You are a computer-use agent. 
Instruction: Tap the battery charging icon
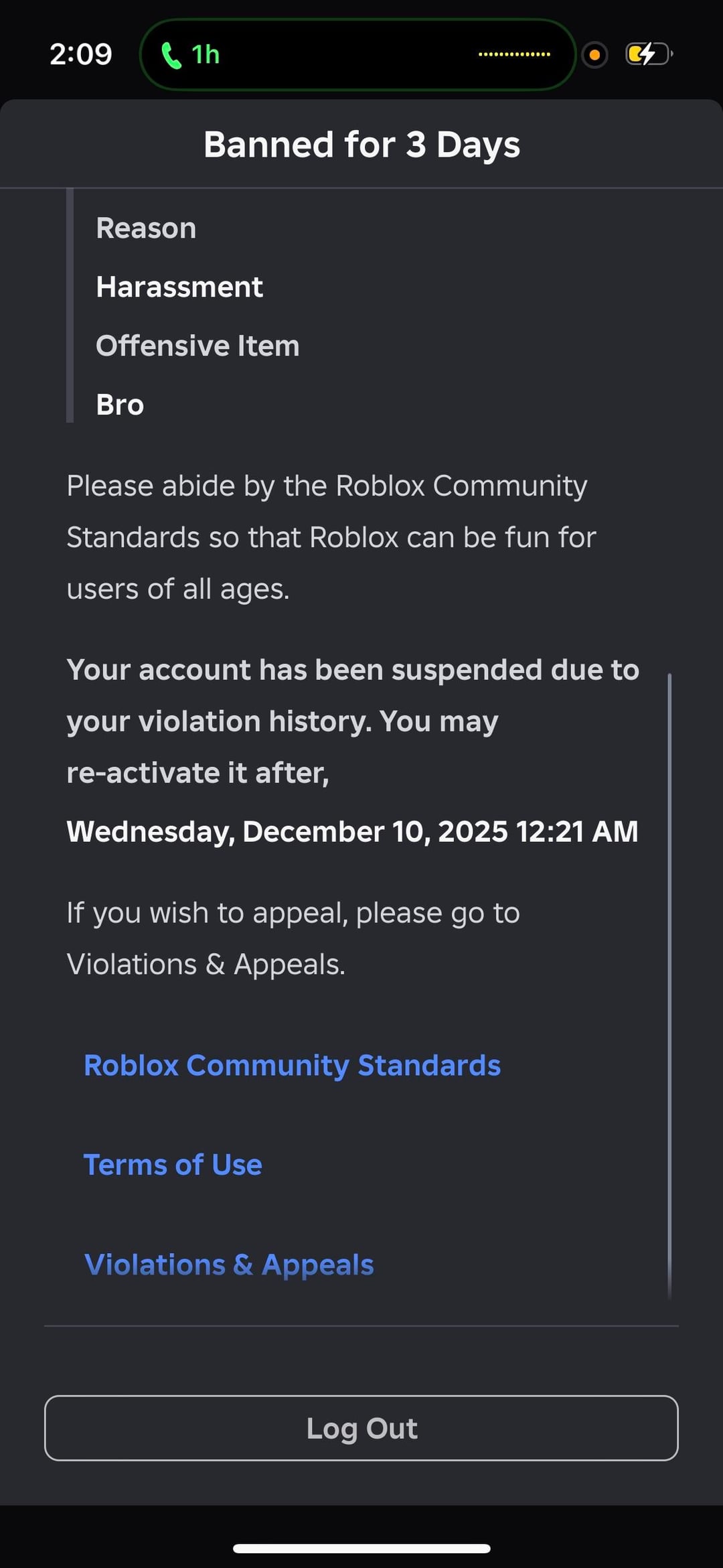pos(648,54)
